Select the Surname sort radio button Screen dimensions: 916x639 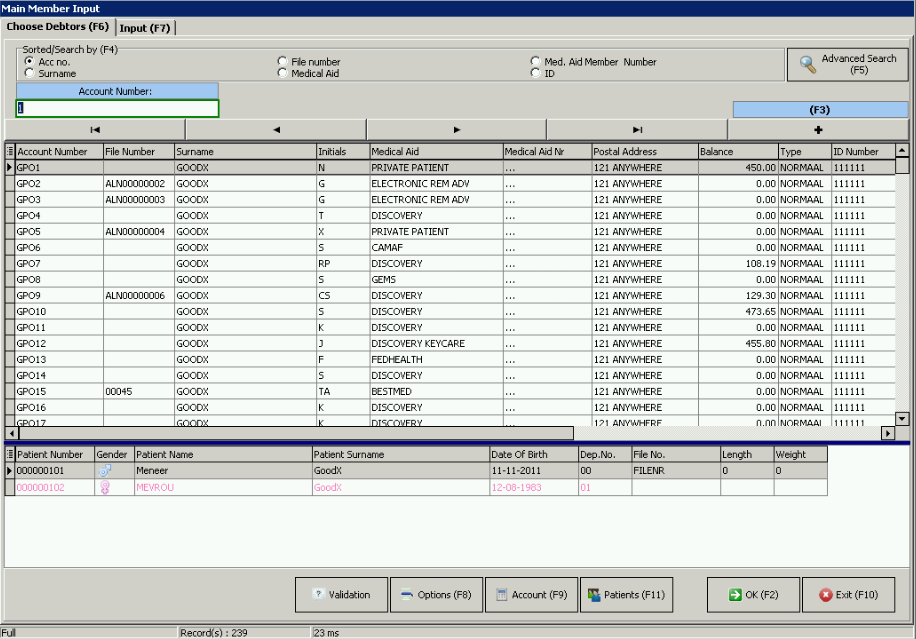[x=30, y=74]
